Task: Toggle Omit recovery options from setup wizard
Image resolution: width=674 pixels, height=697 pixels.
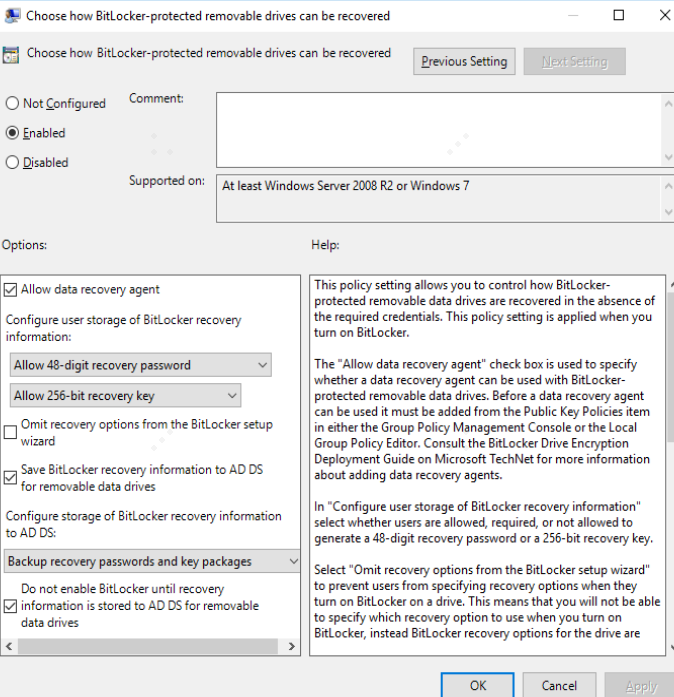Action: tap(10, 432)
